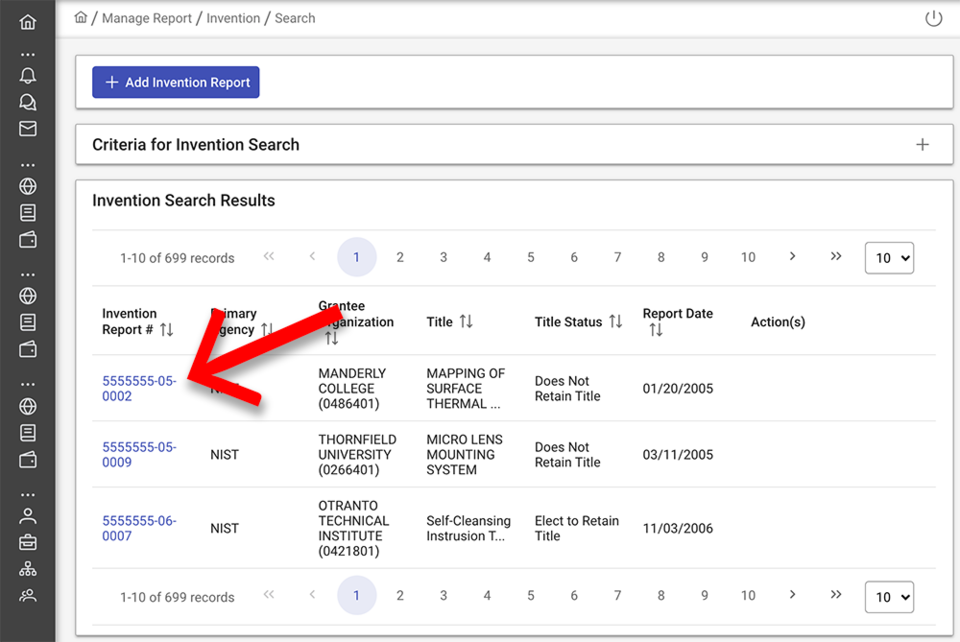Go to results page 5
The height and width of the screenshot is (642, 960).
pos(530,257)
